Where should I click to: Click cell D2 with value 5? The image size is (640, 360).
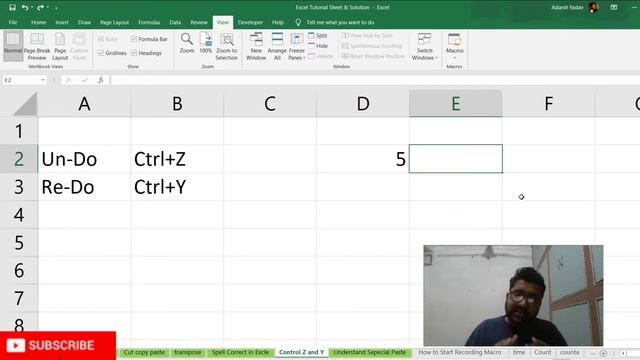point(363,159)
